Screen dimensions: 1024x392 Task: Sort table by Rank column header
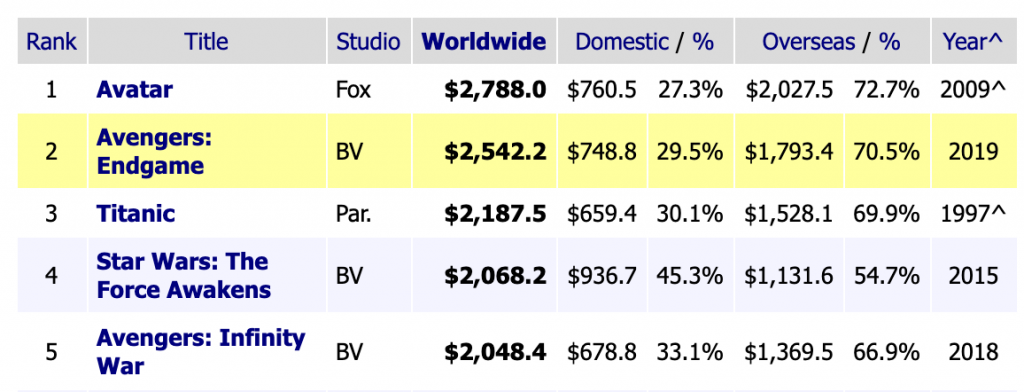pos(52,42)
